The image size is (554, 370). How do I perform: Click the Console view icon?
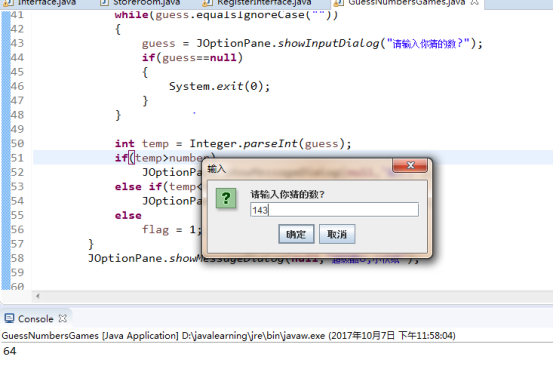point(9,318)
